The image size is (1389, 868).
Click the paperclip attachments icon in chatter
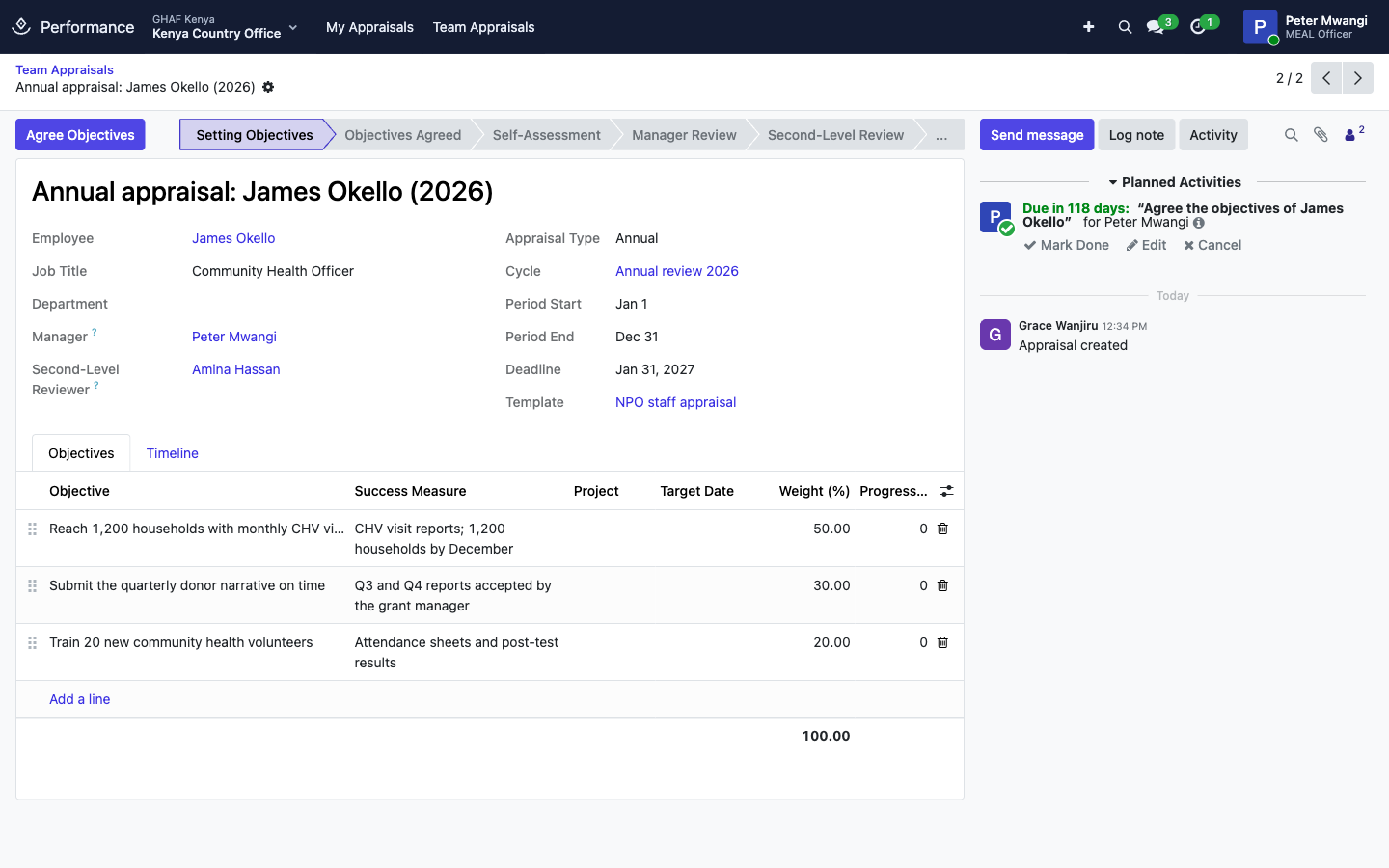pos(1321,135)
